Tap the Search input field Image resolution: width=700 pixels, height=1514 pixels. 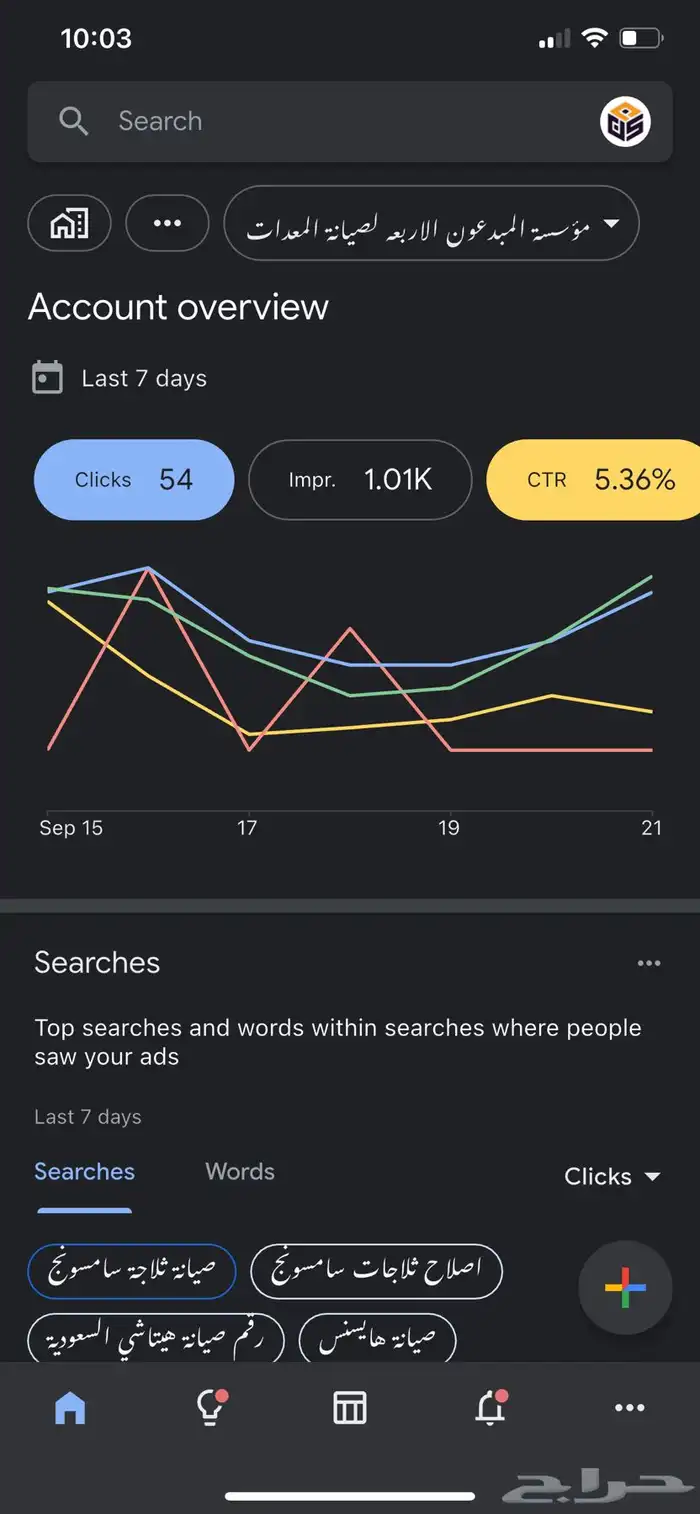(x=340, y=122)
